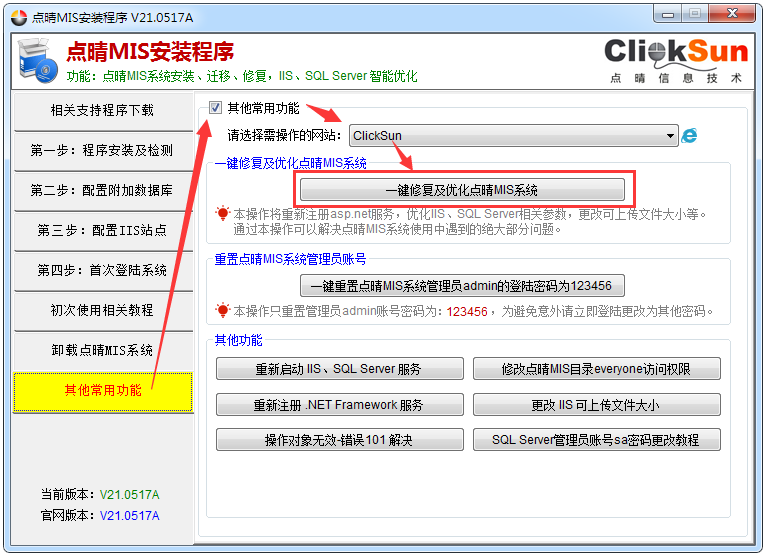Viewport: 766px width, 556px height.
Task: Click 修改点晴MIS目录everyone访问权限 button
Action: point(596,369)
